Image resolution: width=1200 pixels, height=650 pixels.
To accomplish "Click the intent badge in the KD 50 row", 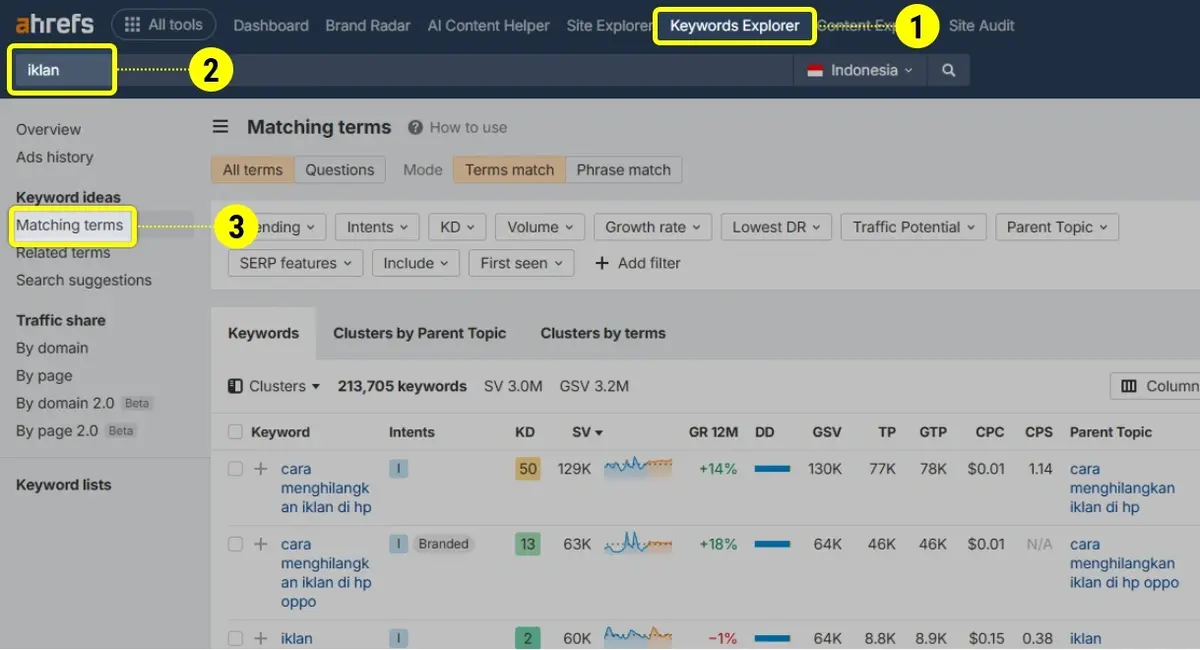I will pyautogui.click(x=398, y=468).
